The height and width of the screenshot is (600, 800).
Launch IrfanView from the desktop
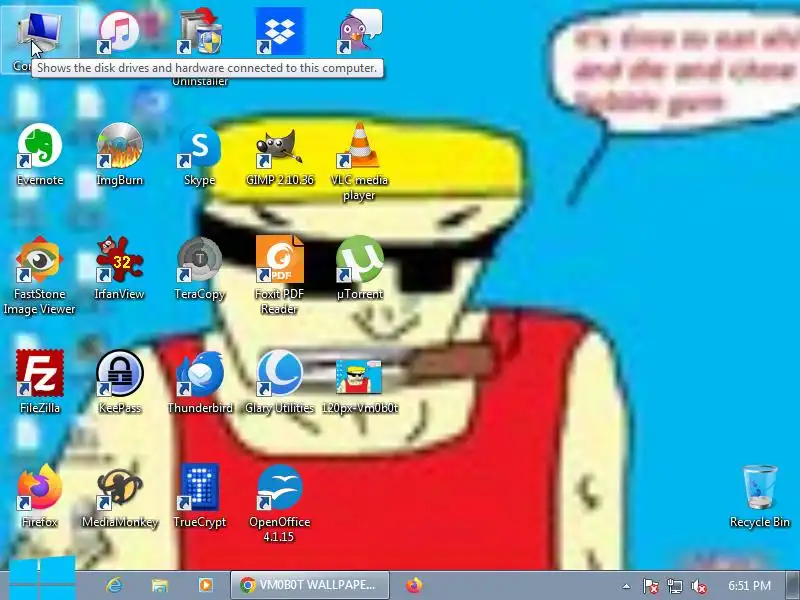(x=119, y=269)
